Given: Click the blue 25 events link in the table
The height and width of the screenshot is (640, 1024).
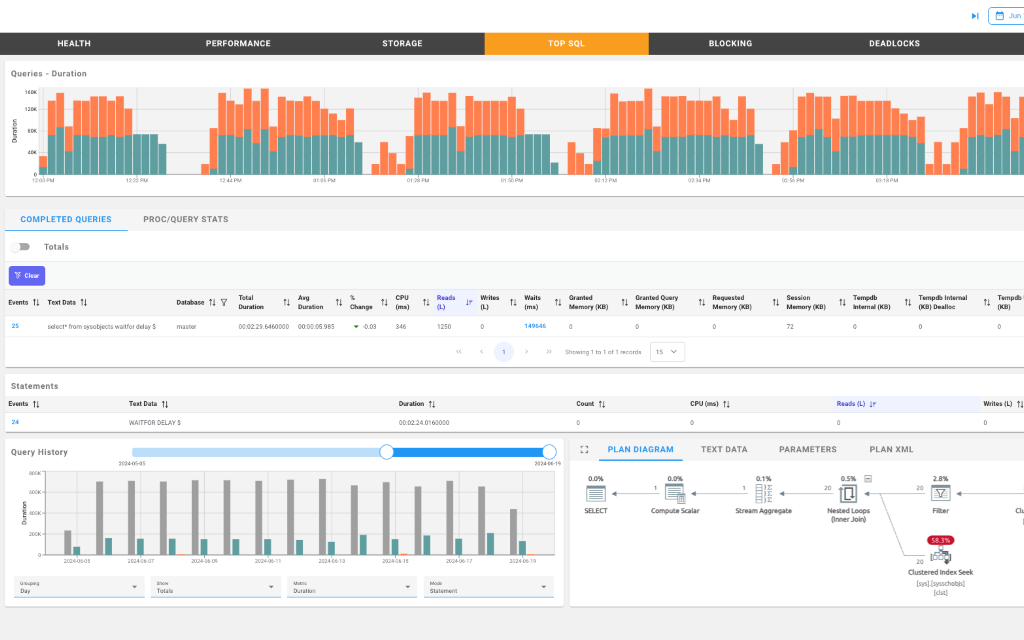Looking at the screenshot, I should coord(14,325).
